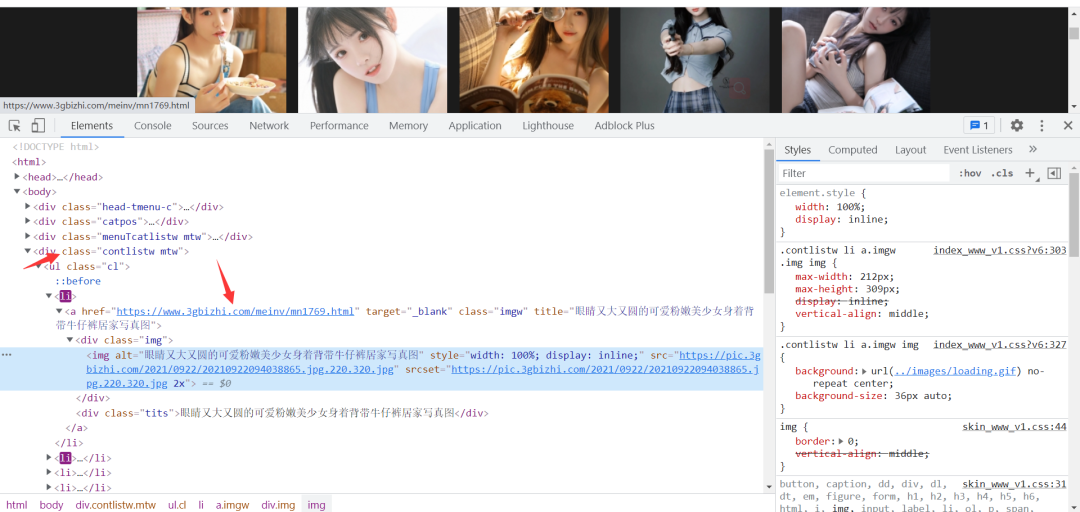
Task: Select the Styles pane tab
Action: click(x=798, y=150)
